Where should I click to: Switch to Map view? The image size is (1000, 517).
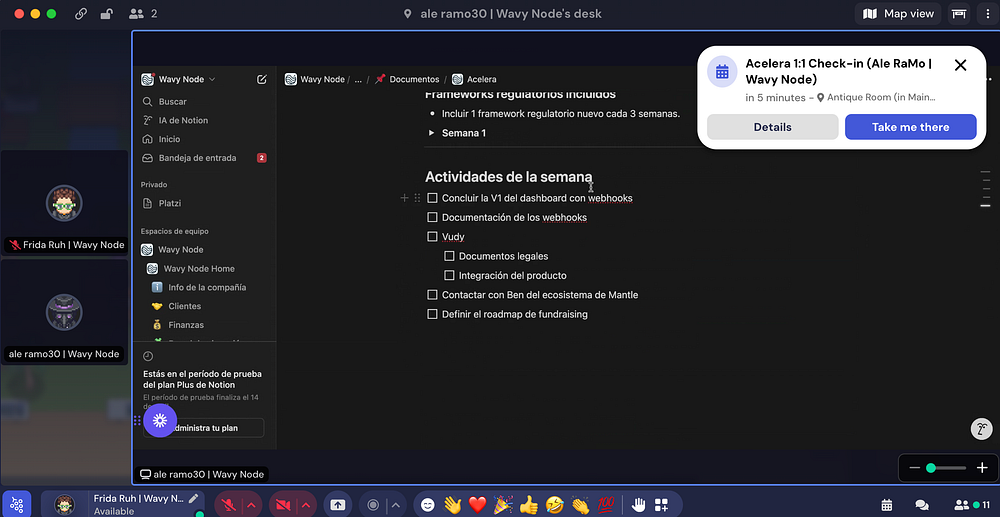click(898, 13)
